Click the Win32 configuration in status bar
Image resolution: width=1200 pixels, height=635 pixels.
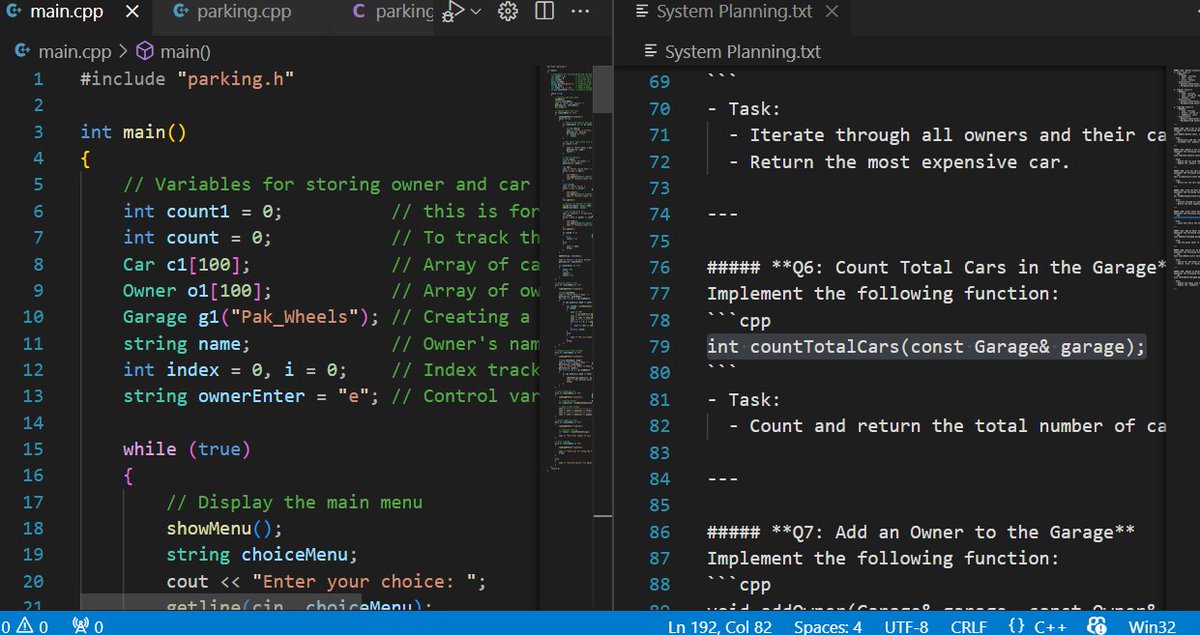pyautogui.click(x=1152, y=626)
